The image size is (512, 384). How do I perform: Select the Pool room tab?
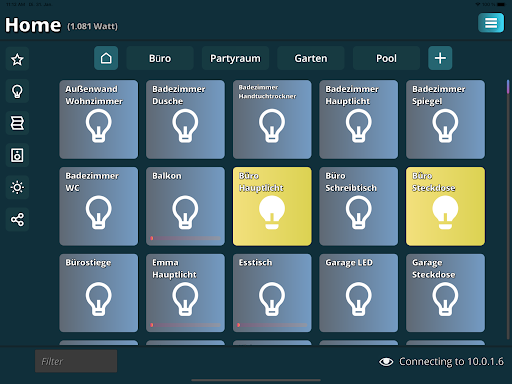(386, 58)
